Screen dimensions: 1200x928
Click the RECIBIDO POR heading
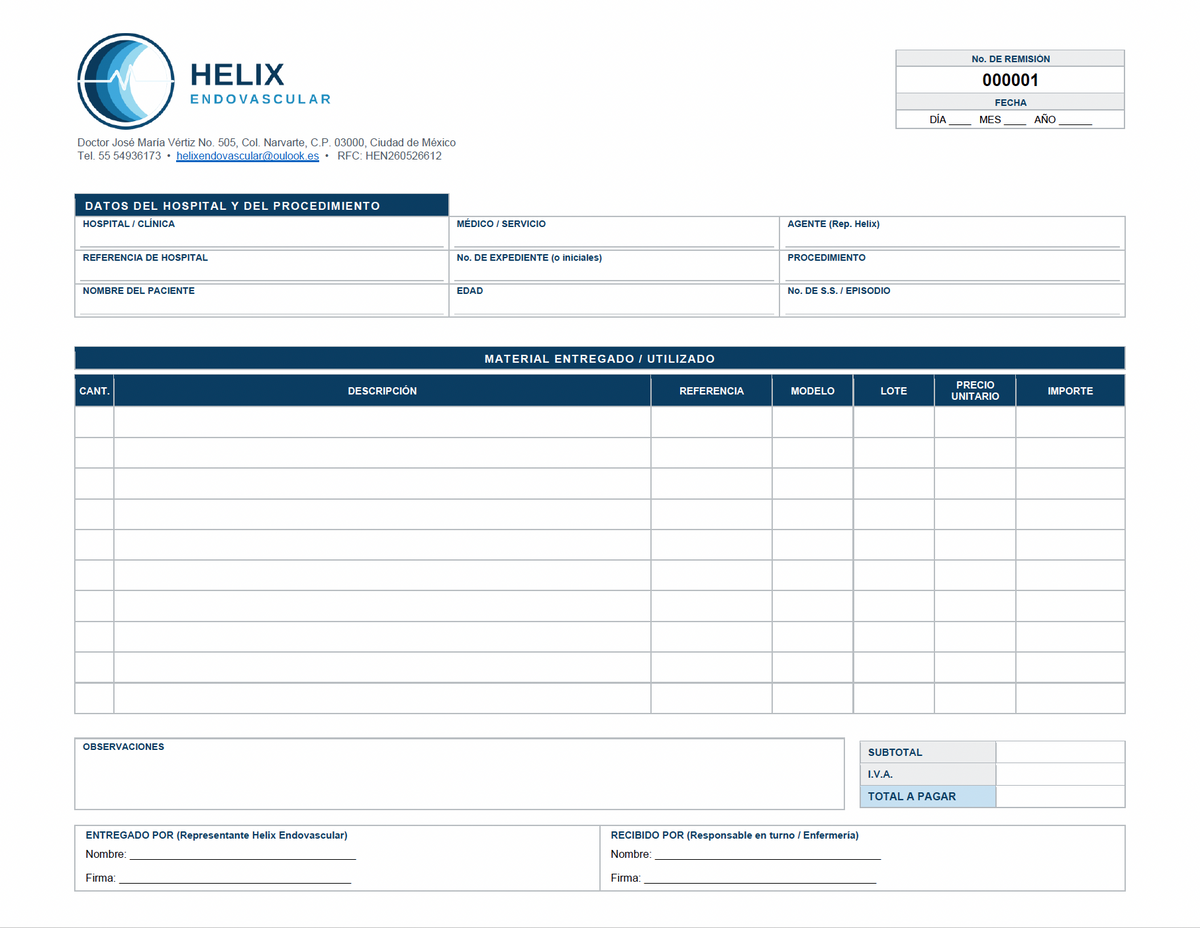735,835
